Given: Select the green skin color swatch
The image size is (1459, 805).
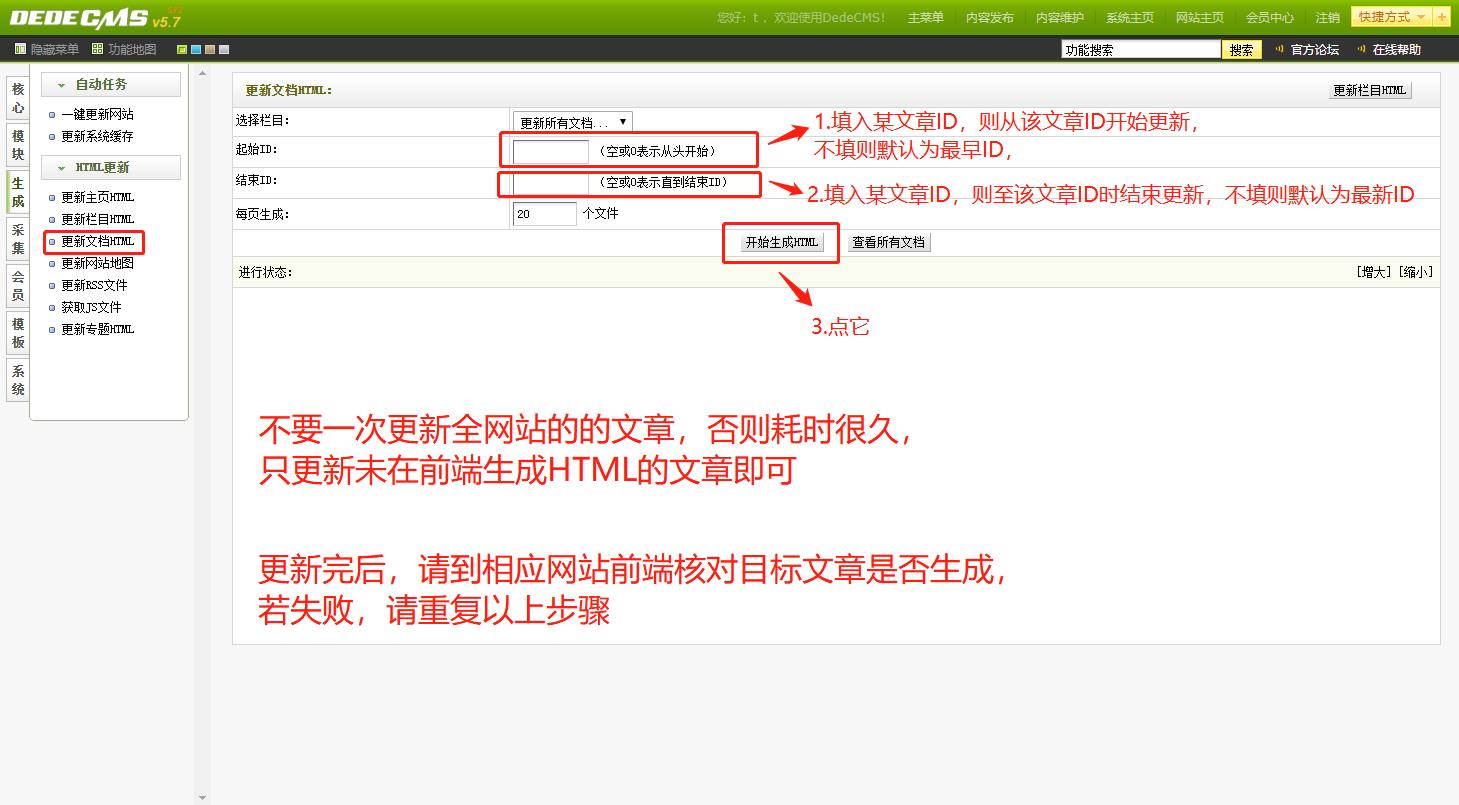Looking at the screenshot, I should click(x=182, y=49).
